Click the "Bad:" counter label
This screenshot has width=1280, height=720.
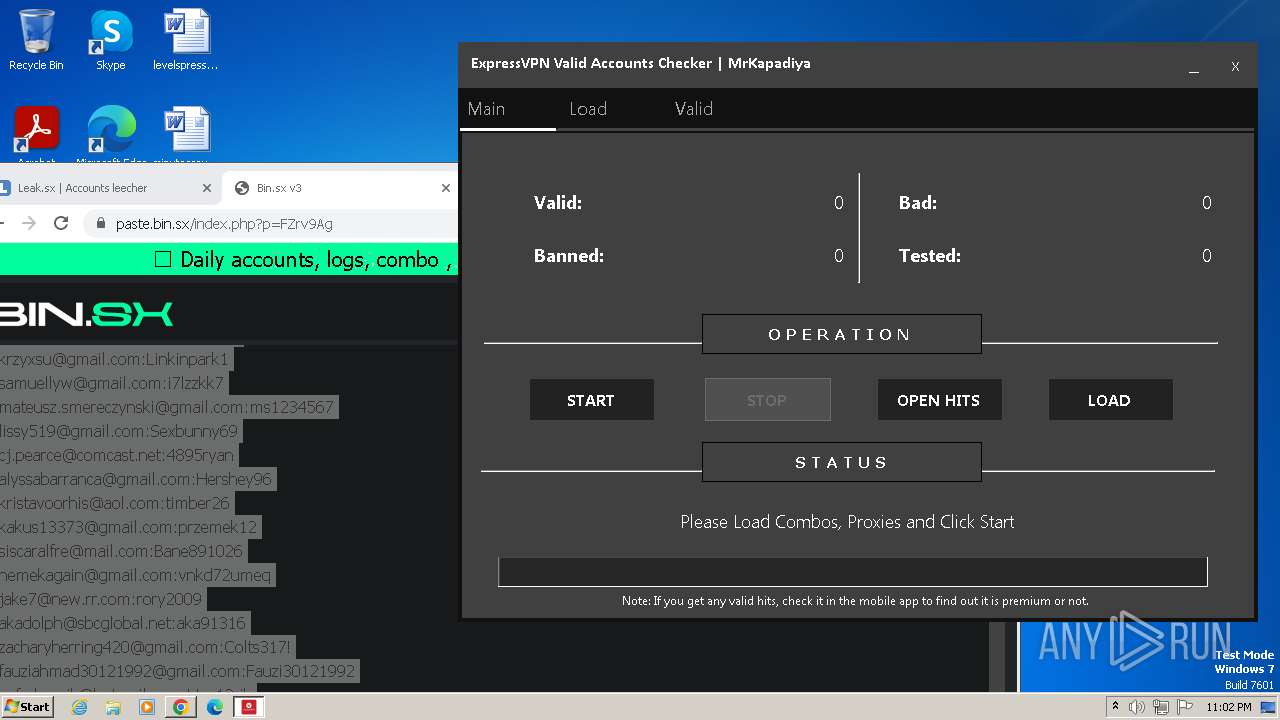[918, 203]
